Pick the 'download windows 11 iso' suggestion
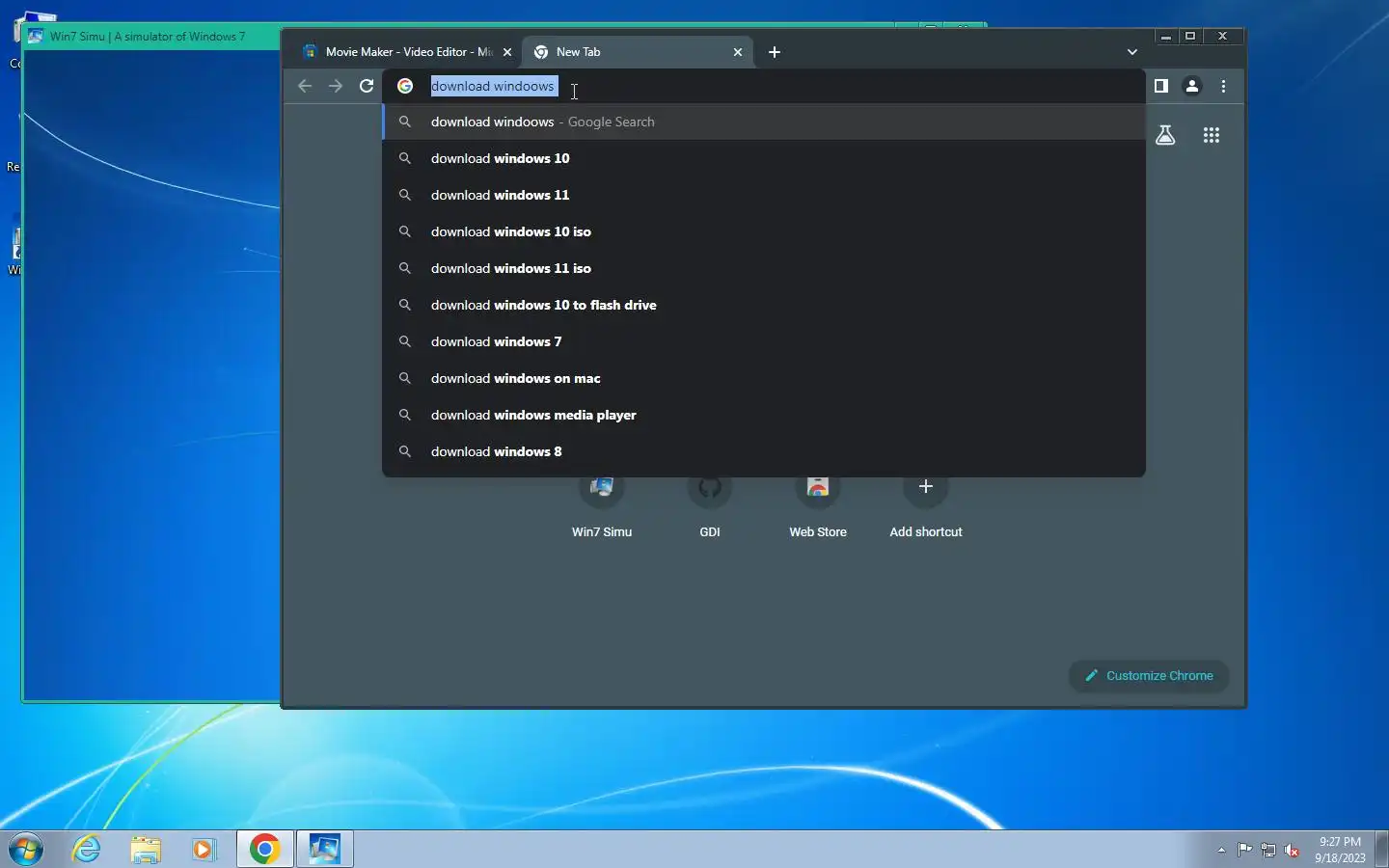The height and width of the screenshot is (868, 1389). point(764,268)
